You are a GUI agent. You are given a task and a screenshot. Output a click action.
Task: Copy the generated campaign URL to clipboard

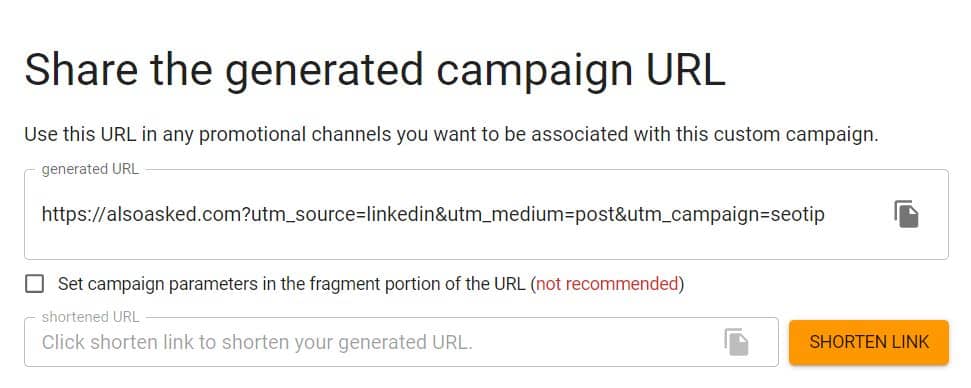tap(906, 214)
